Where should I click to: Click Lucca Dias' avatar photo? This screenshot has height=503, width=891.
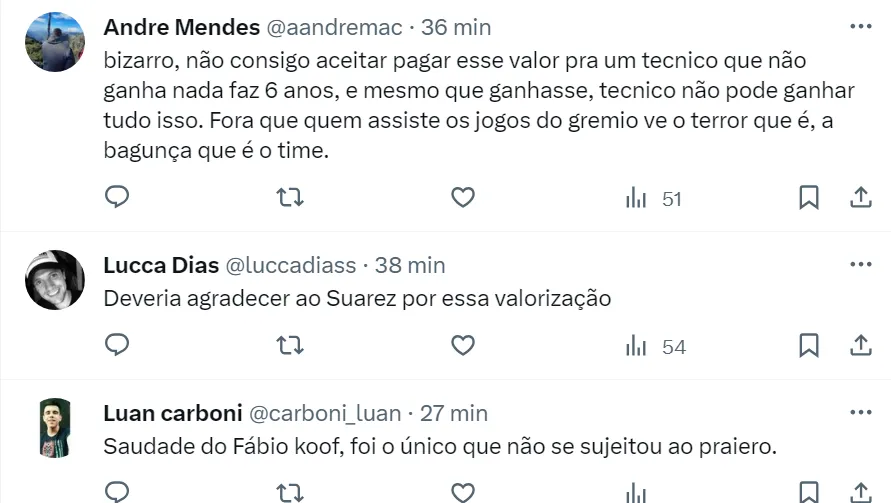click(x=54, y=280)
